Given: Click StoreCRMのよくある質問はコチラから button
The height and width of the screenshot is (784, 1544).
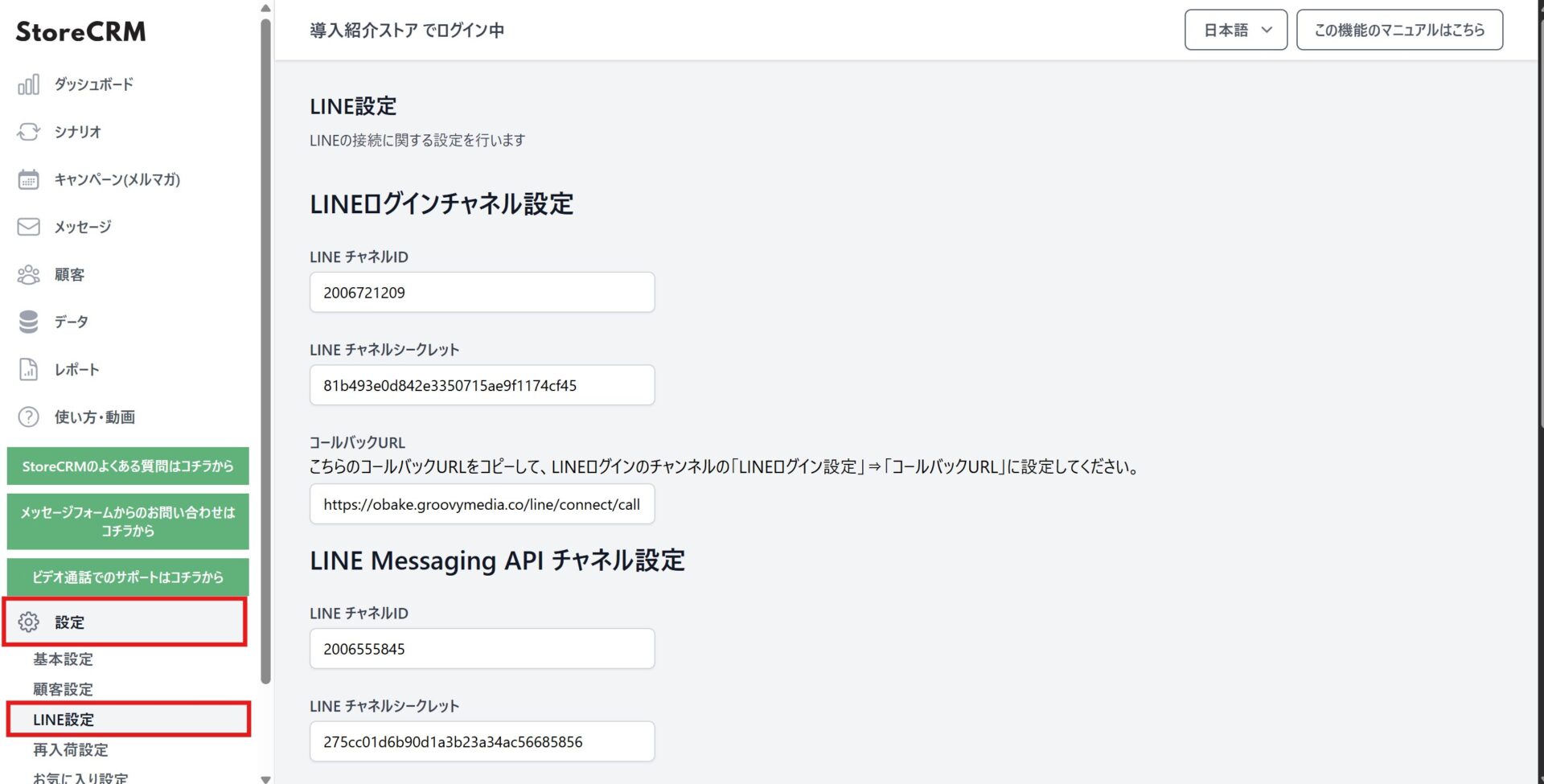Looking at the screenshot, I should pyautogui.click(x=128, y=466).
